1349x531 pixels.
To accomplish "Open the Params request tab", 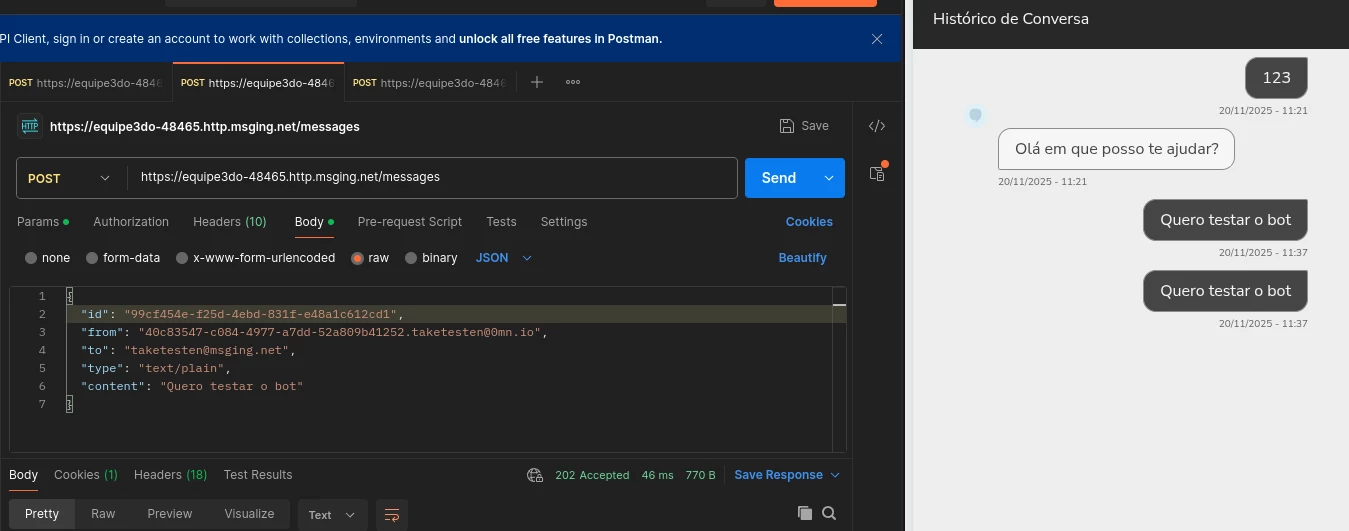I will click(x=43, y=222).
